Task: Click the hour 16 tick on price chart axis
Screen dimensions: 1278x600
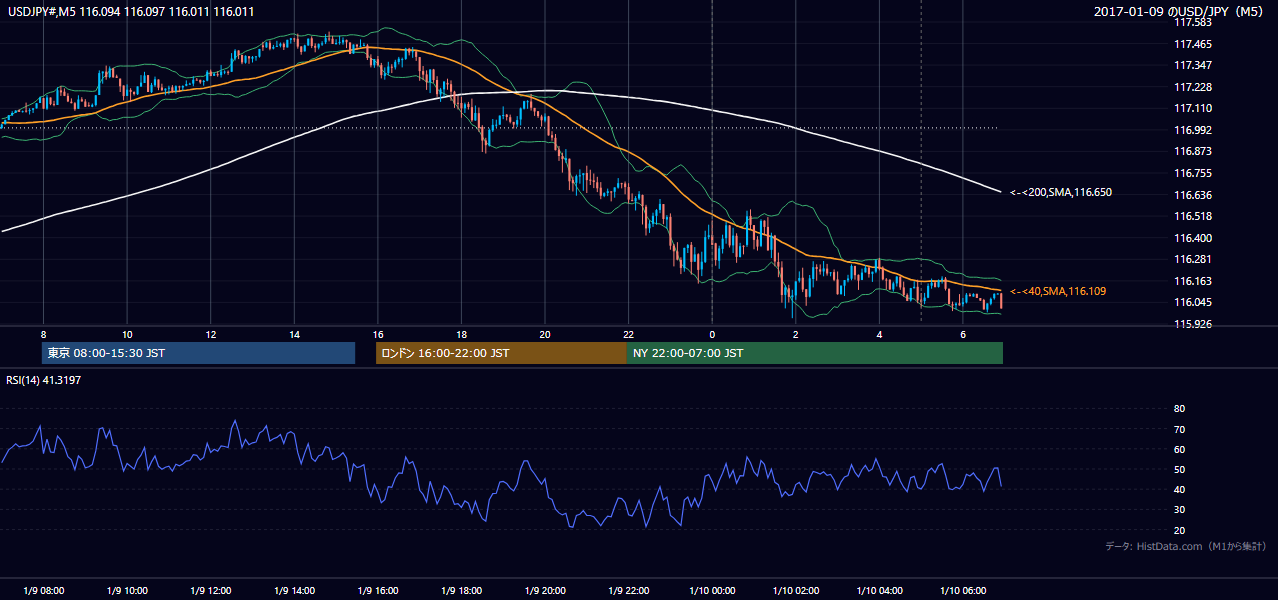Action: 378,334
